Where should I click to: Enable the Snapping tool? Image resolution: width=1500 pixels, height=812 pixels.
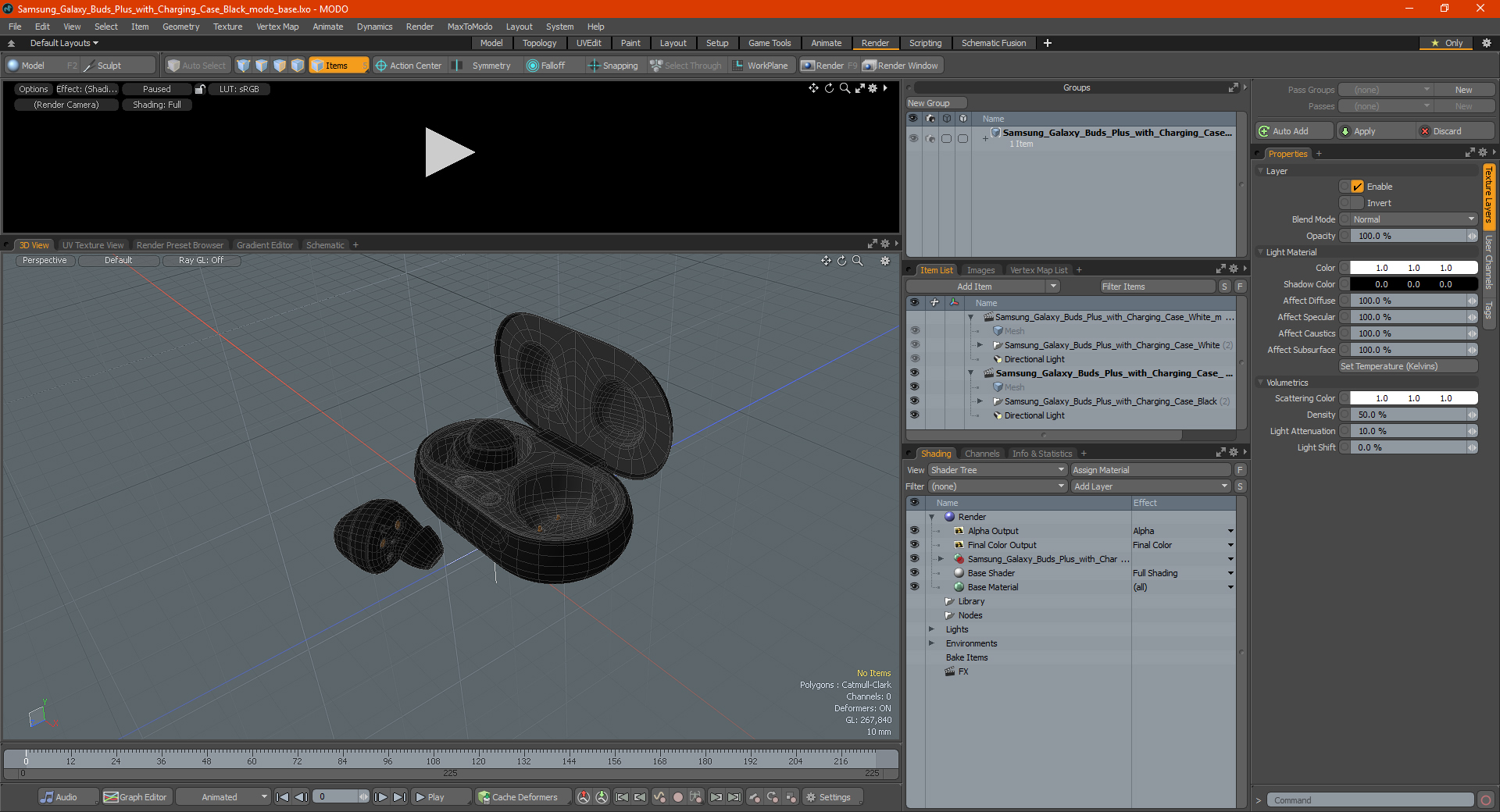pyautogui.click(x=613, y=66)
